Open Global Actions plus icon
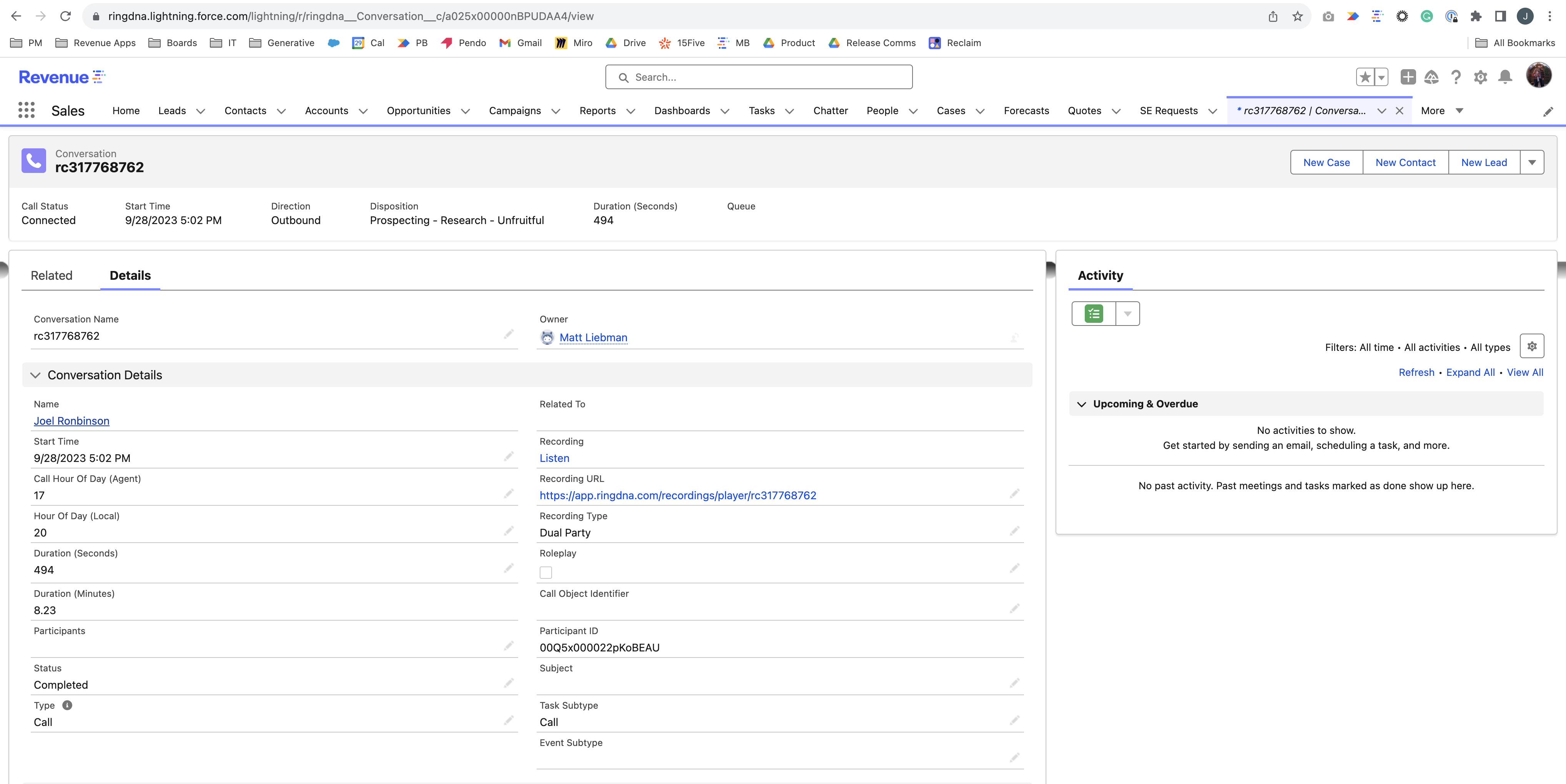 point(1408,77)
